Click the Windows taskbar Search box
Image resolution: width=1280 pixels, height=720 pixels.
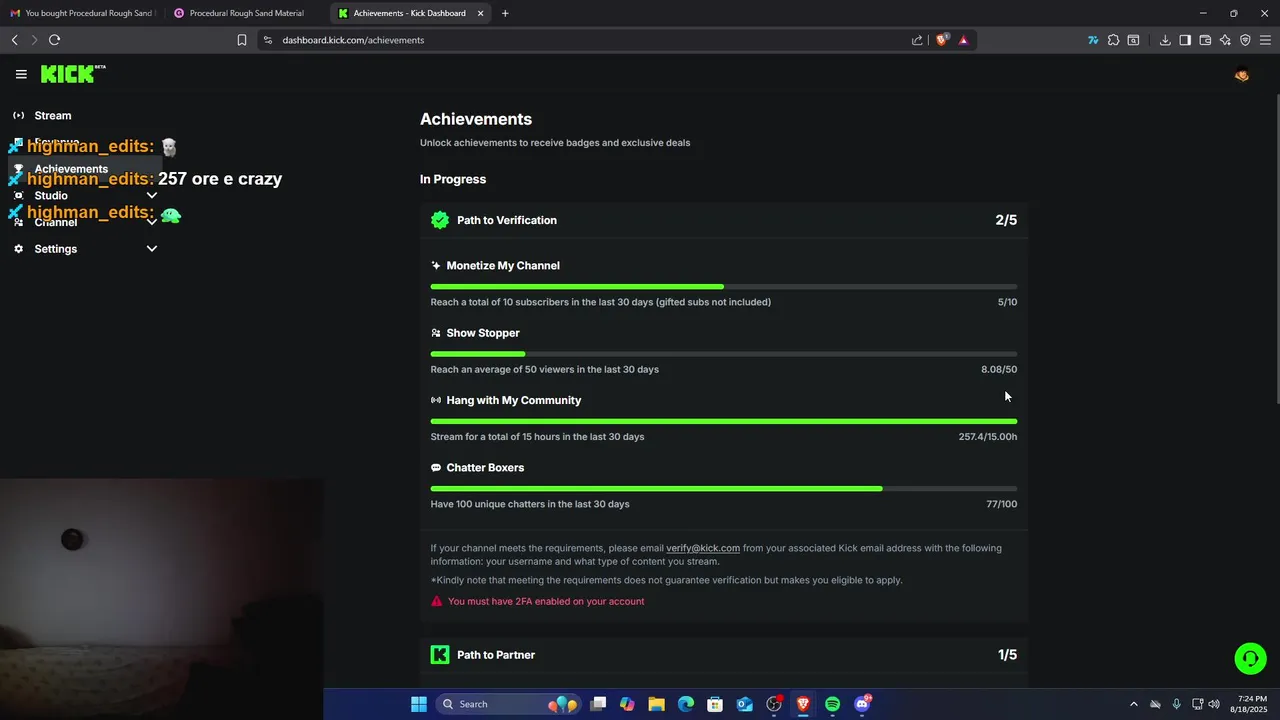point(508,704)
